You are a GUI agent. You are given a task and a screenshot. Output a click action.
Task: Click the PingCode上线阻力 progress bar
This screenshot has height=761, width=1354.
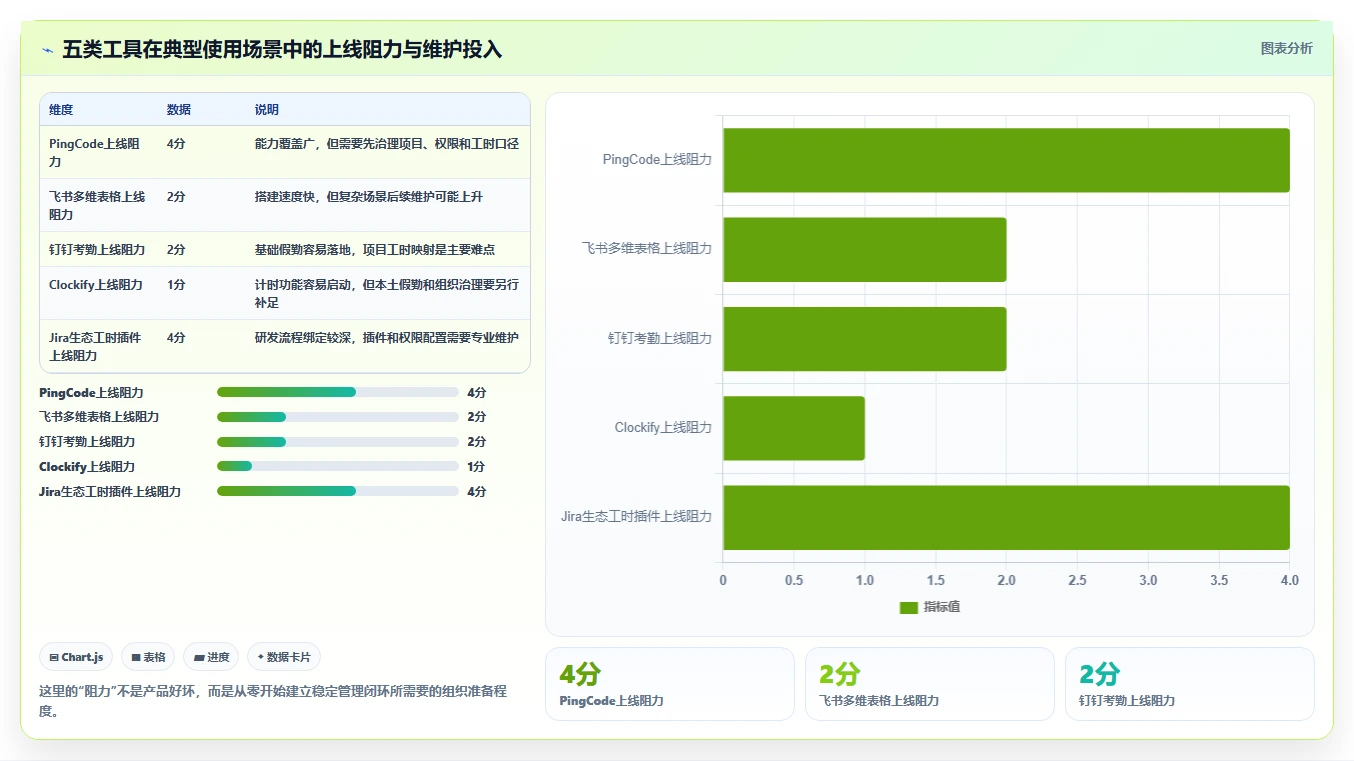point(337,392)
